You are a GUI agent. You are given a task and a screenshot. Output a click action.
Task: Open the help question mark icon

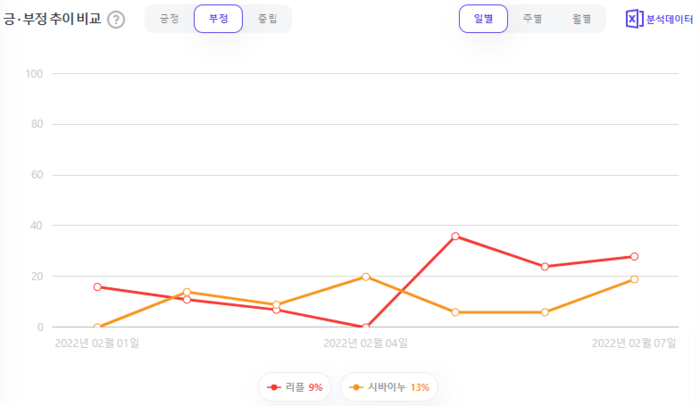coord(116,20)
